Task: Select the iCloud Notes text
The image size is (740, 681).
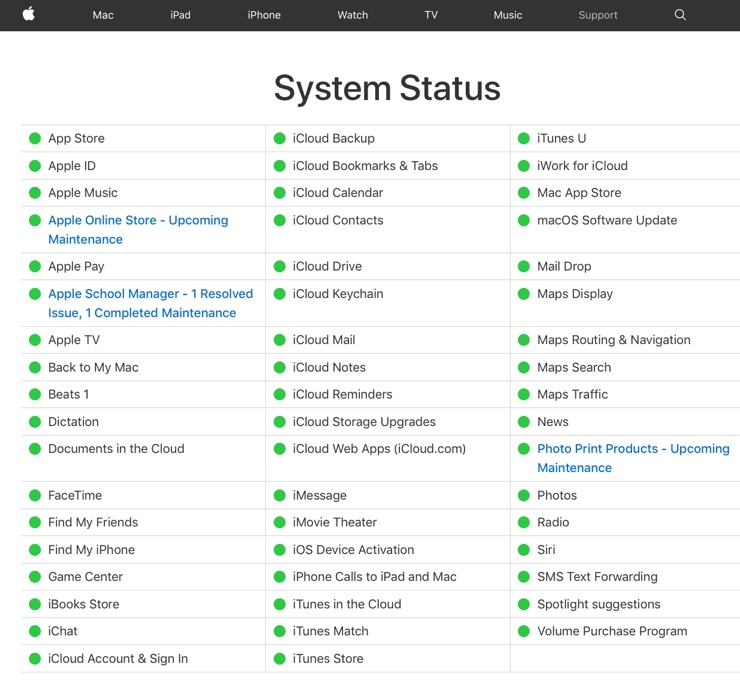Action: coord(329,367)
